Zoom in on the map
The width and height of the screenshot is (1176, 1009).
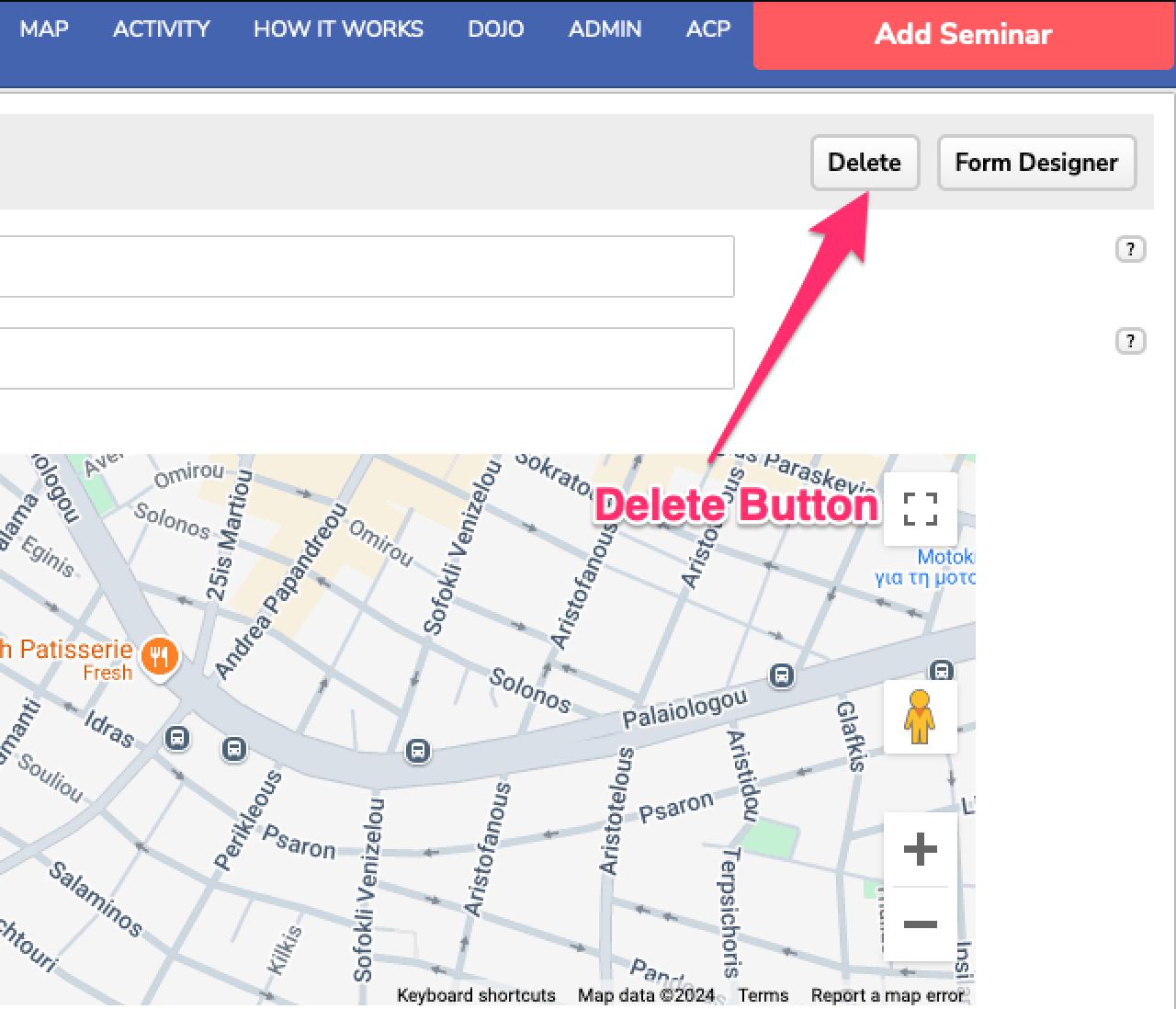point(920,850)
